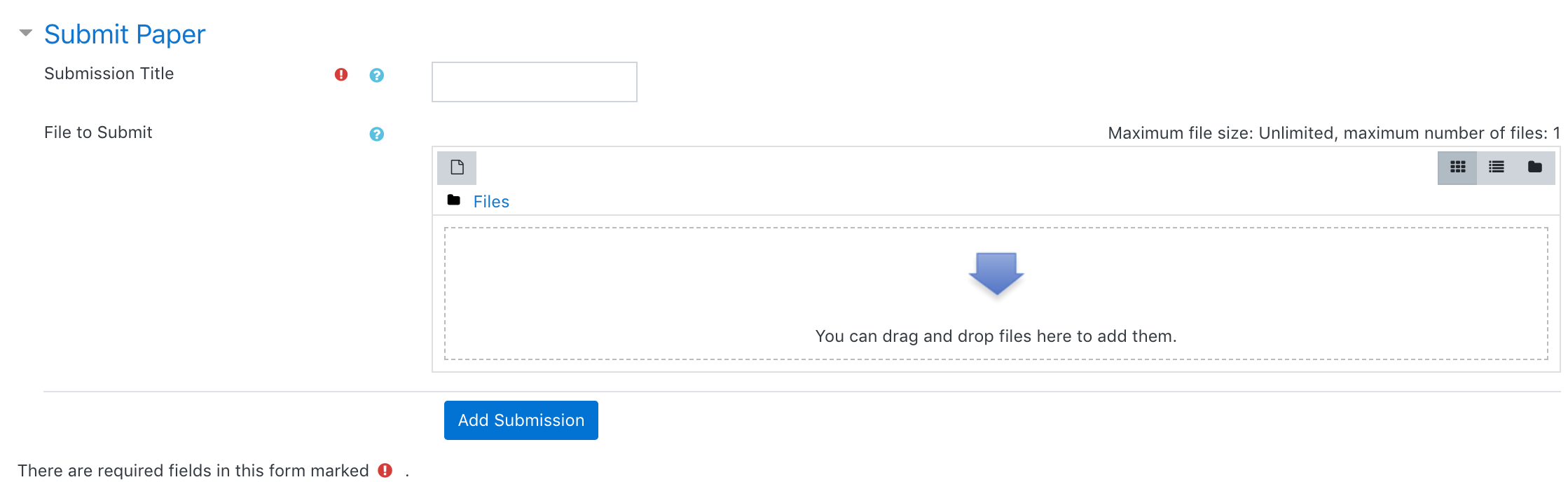Focus the Submission Title text field
Image resolution: width=1568 pixels, height=482 pixels.
coord(535,82)
